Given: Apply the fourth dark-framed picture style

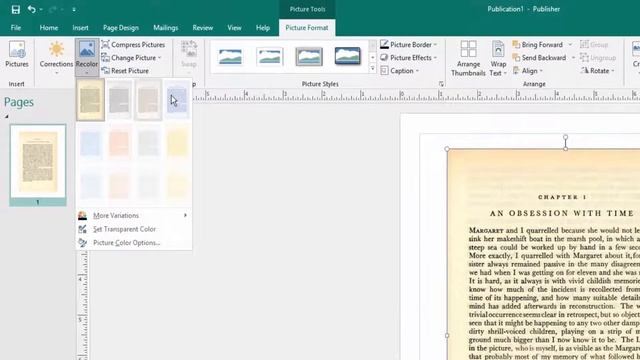Looking at the screenshot, I should point(348,56).
